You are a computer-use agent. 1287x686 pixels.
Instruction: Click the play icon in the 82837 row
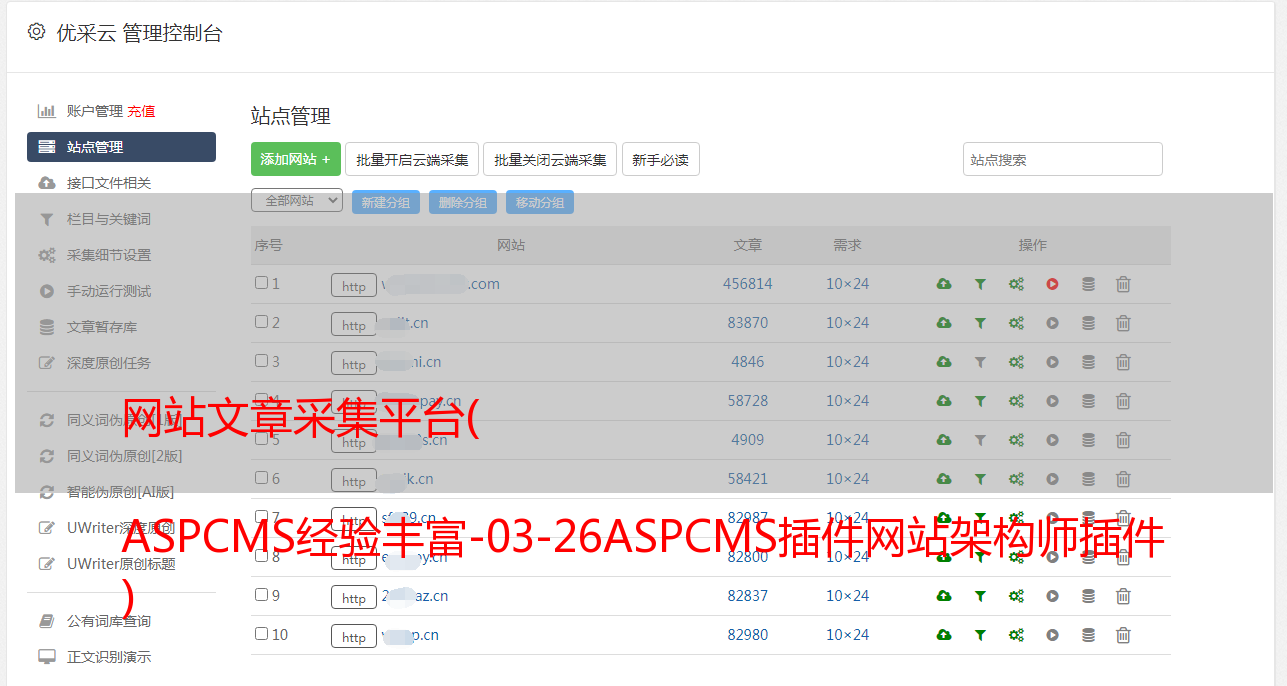(x=1052, y=596)
